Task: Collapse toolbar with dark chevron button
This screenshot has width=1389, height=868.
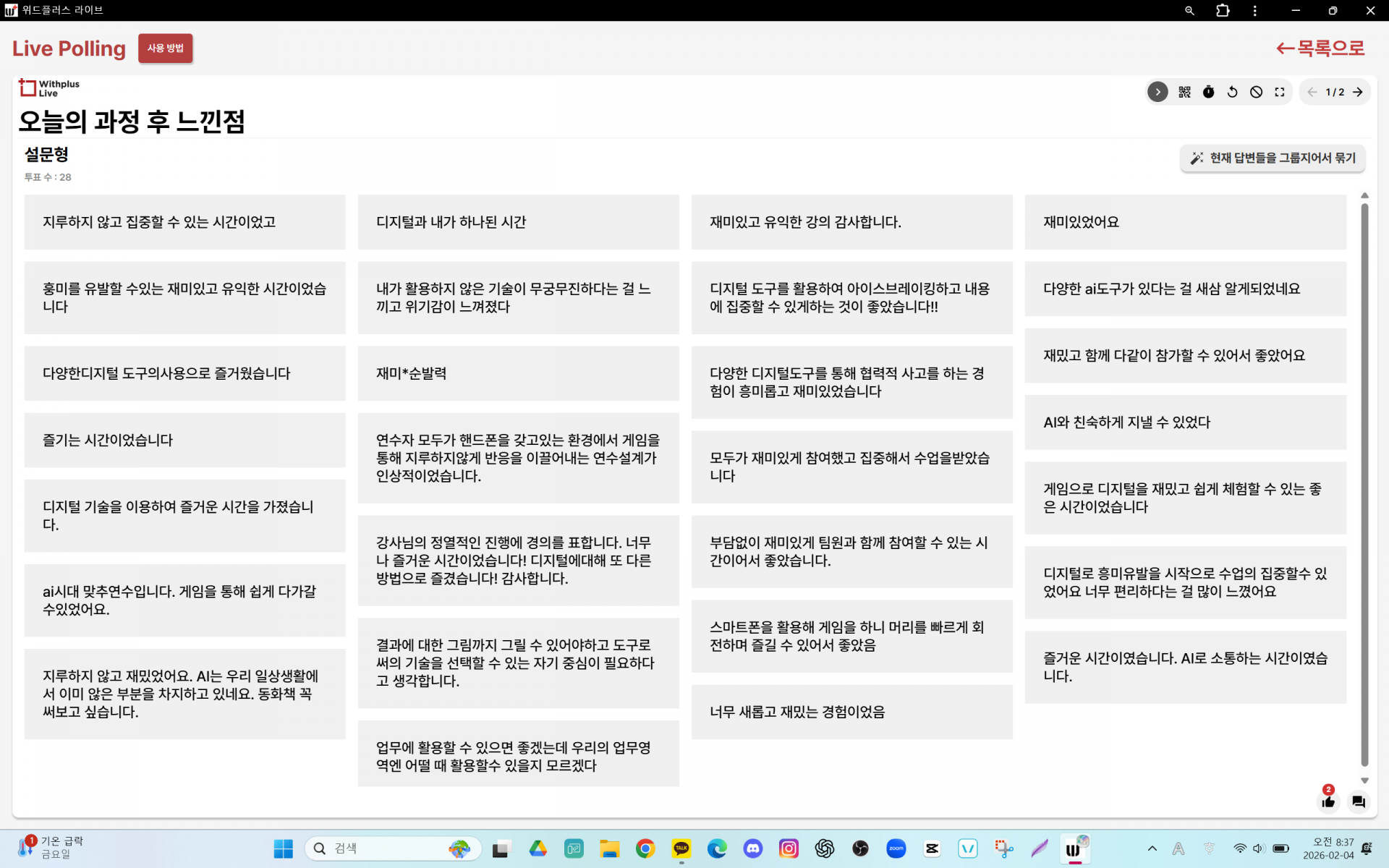Action: coord(1157,92)
